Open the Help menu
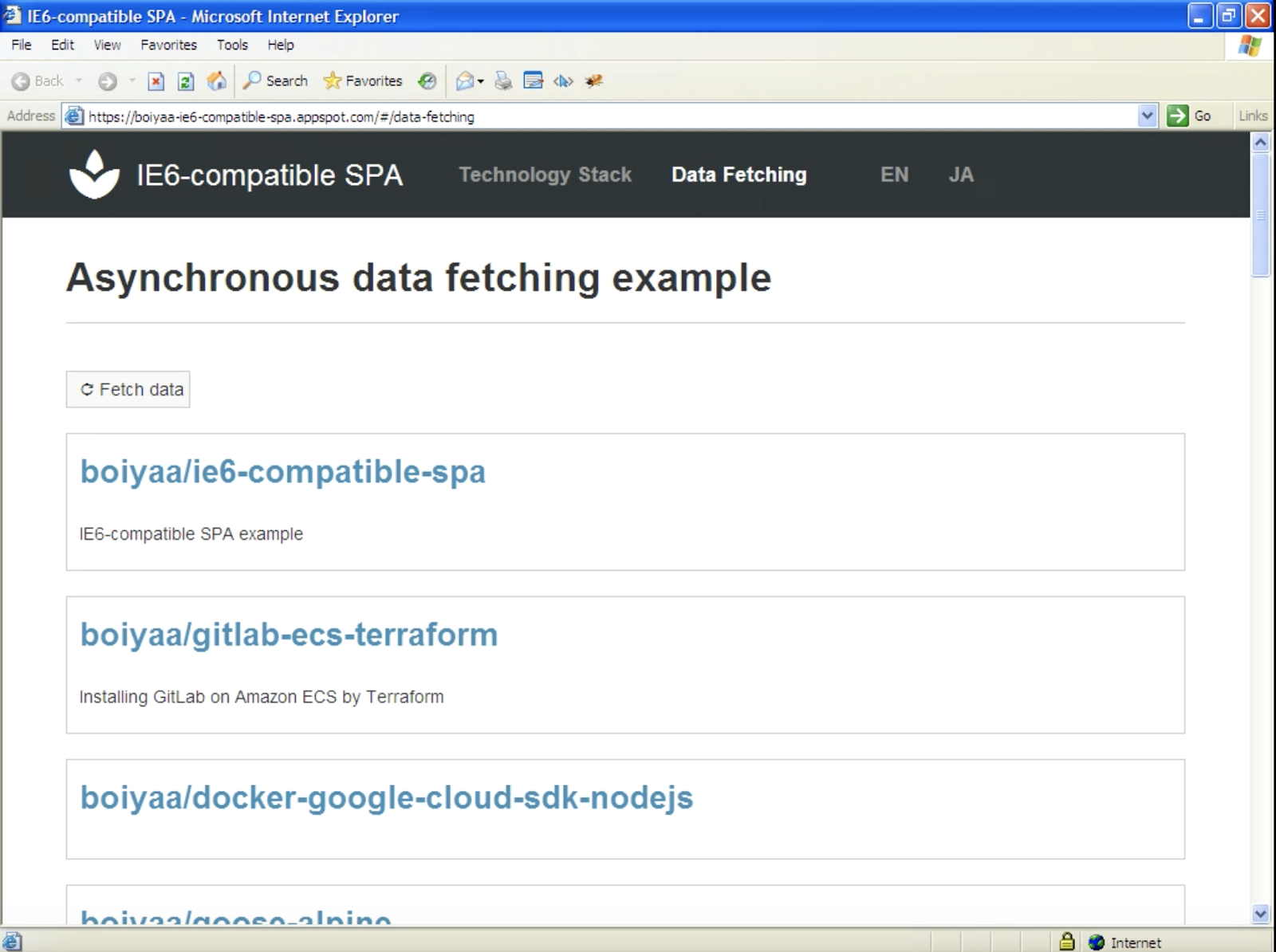The image size is (1276, 952). coord(280,45)
